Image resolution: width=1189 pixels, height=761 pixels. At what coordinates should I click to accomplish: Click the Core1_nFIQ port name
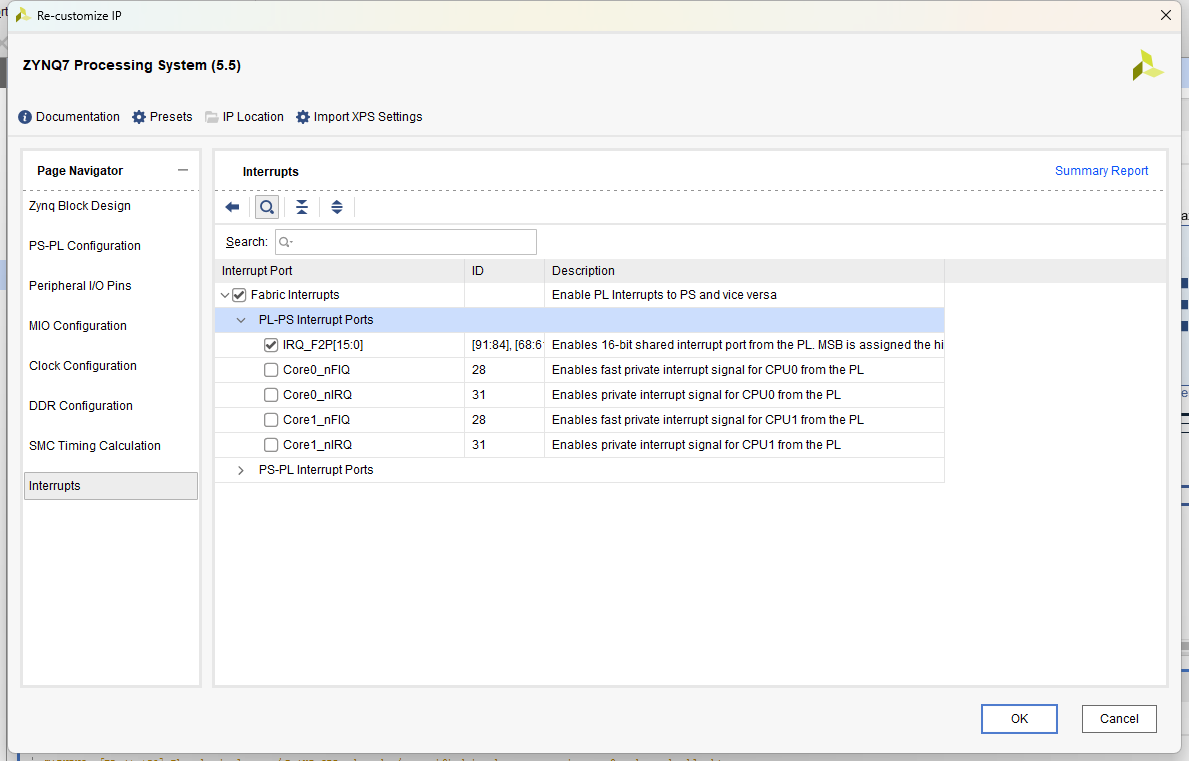tap(316, 420)
